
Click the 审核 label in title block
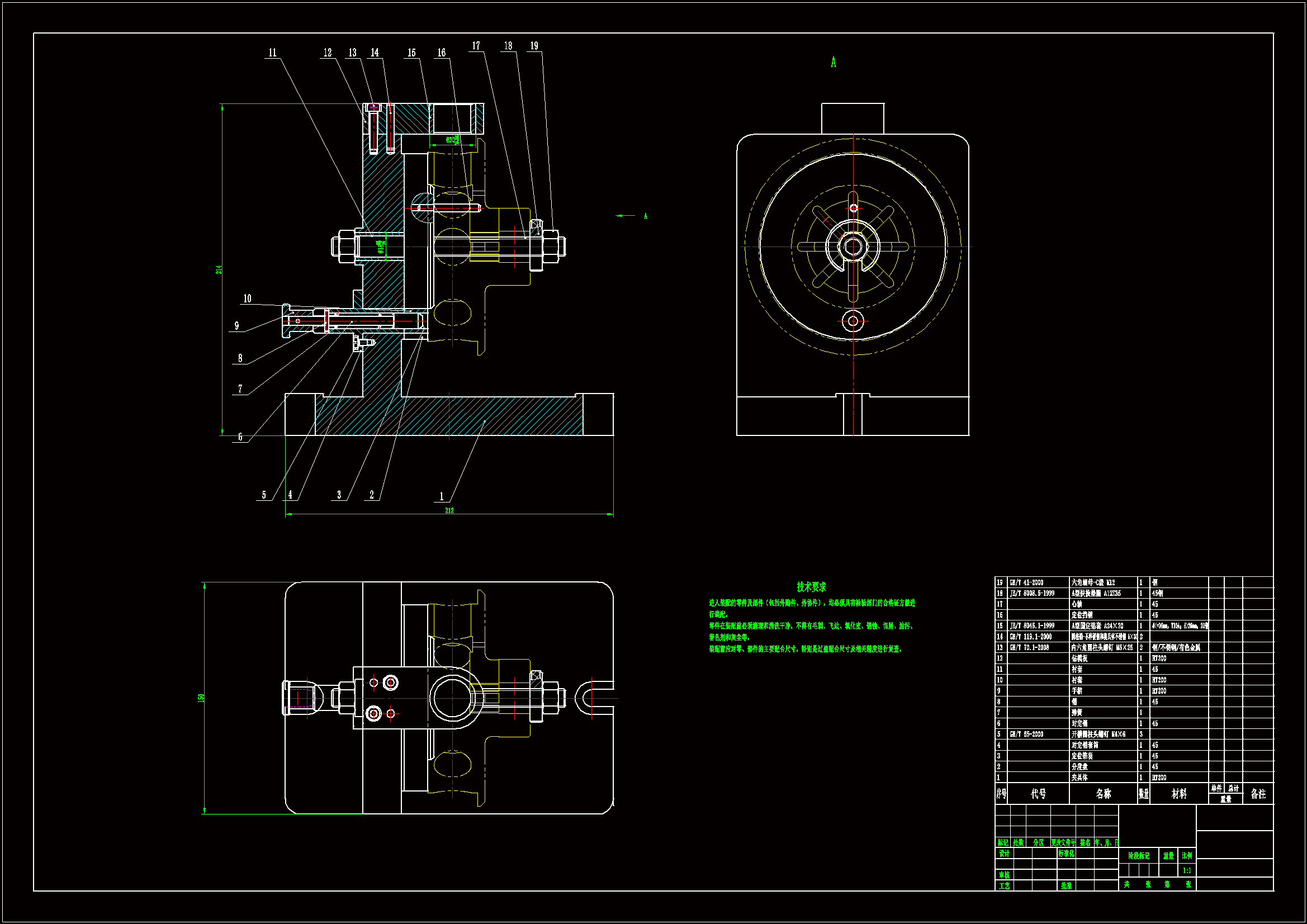[1004, 875]
